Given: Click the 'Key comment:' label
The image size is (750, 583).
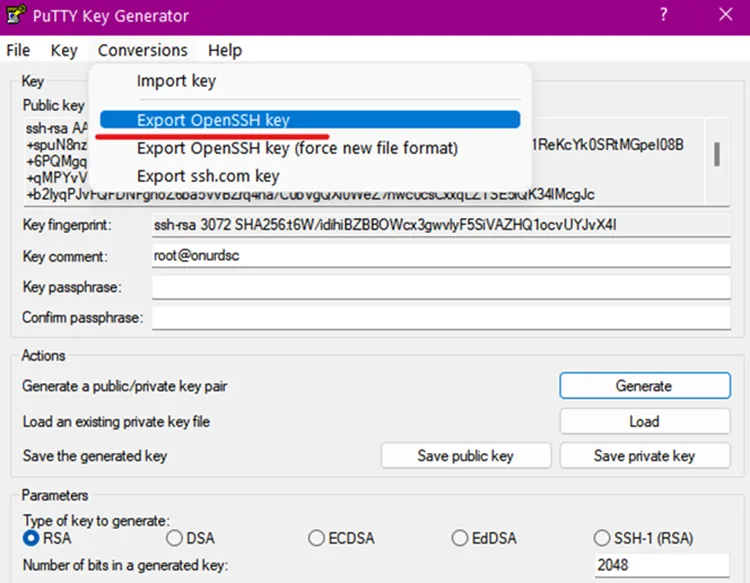Looking at the screenshot, I should 65,256.
